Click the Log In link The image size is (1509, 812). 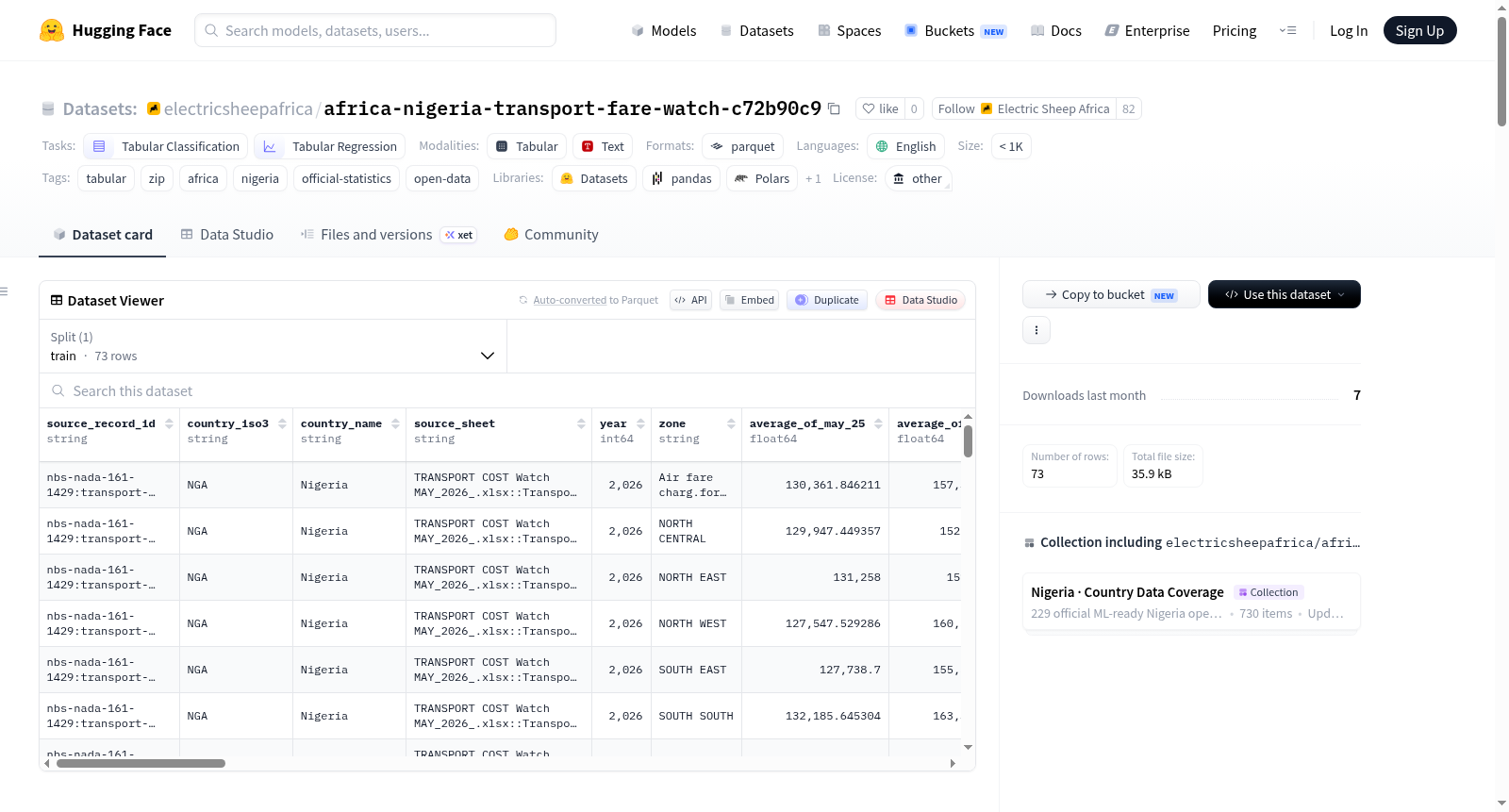click(x=1349, y=30)
